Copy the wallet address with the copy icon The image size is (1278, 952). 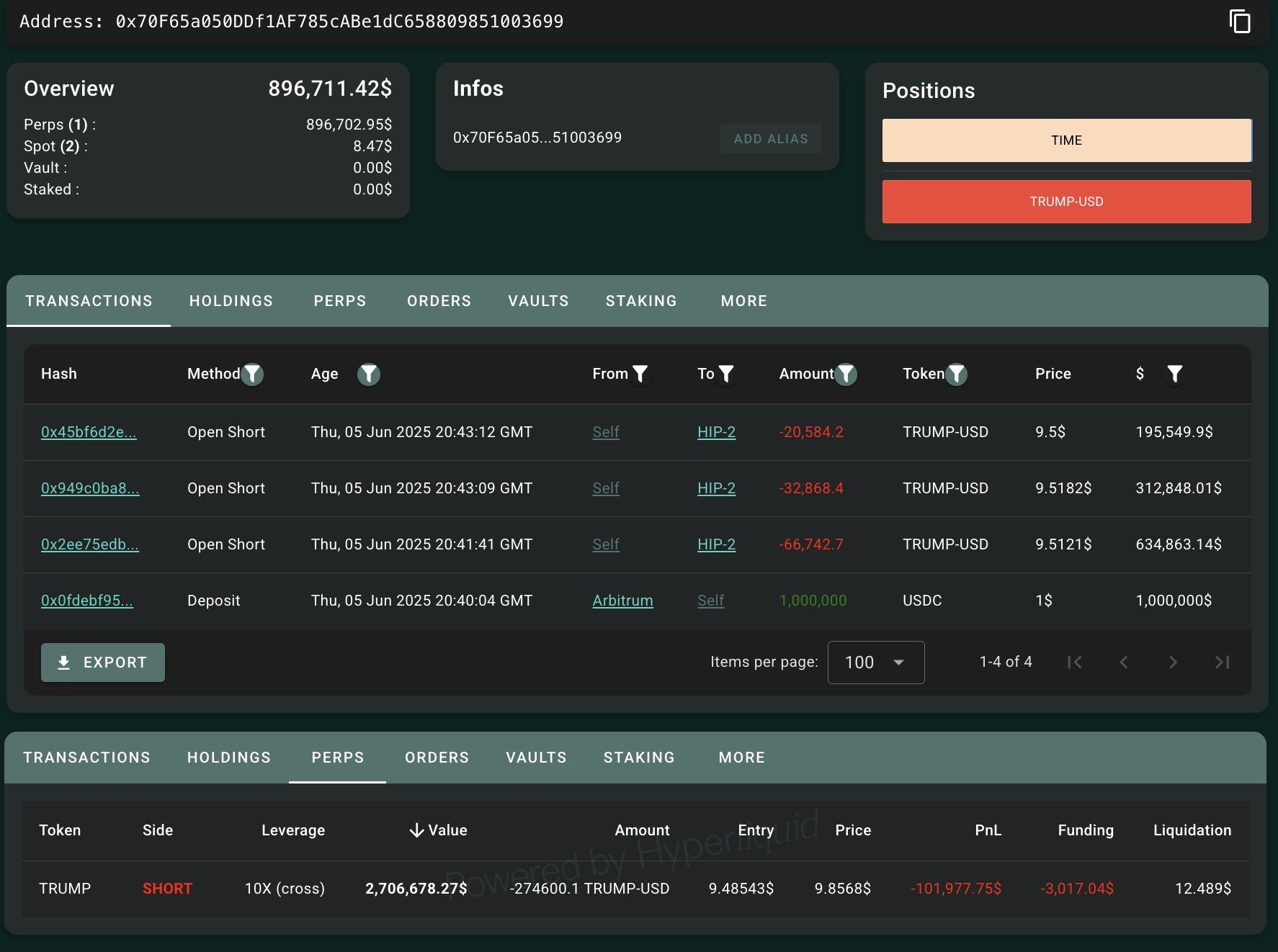coord(1239,22)
